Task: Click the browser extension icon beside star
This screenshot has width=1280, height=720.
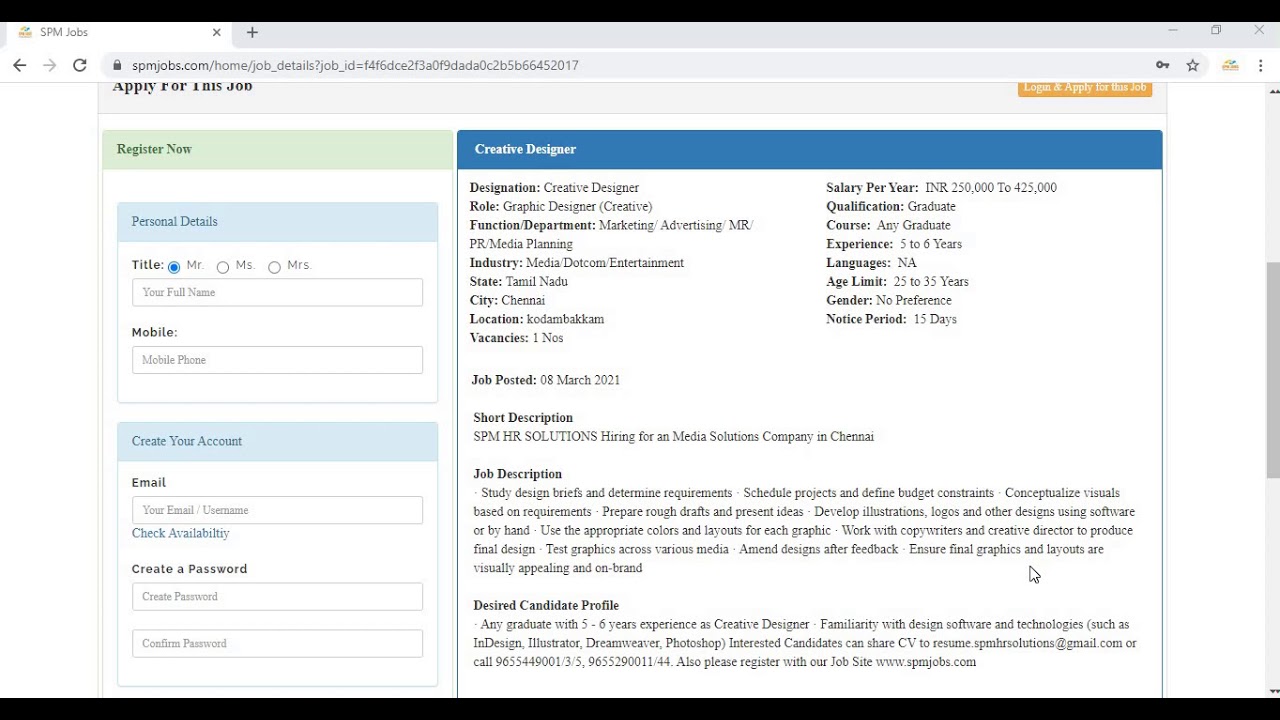Action: click(x=1230, y=65)
